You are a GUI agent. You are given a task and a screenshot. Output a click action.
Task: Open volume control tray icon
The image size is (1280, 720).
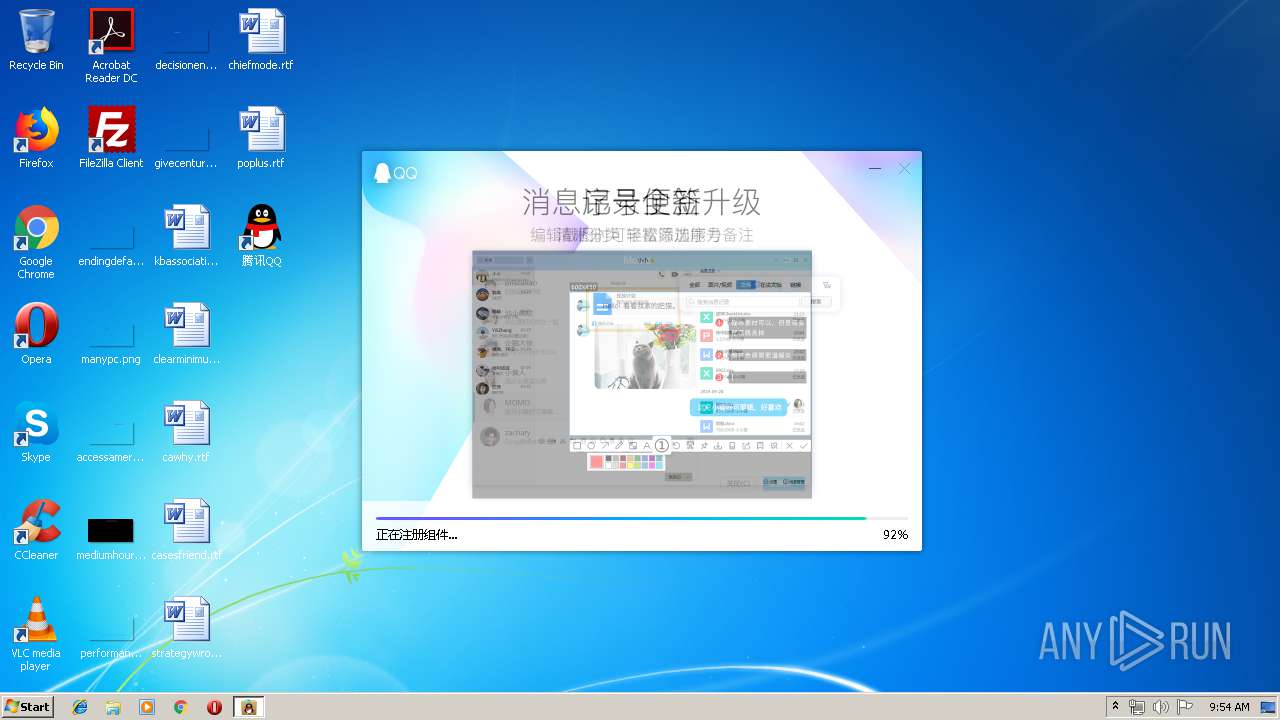pyautogui.click(x=1160, y=707)
